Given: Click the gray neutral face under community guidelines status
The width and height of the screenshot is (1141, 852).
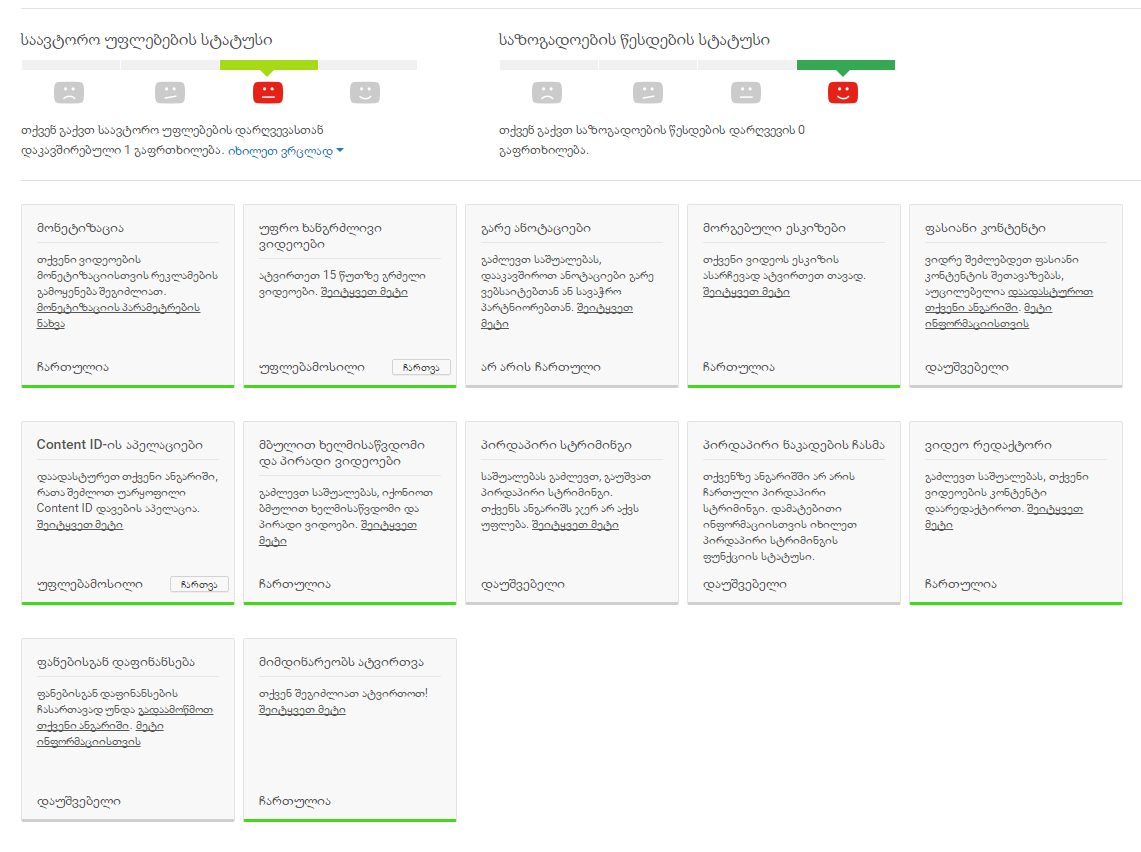Looking at the screenshot, I should pyautogui.click(x=746, y=93).
